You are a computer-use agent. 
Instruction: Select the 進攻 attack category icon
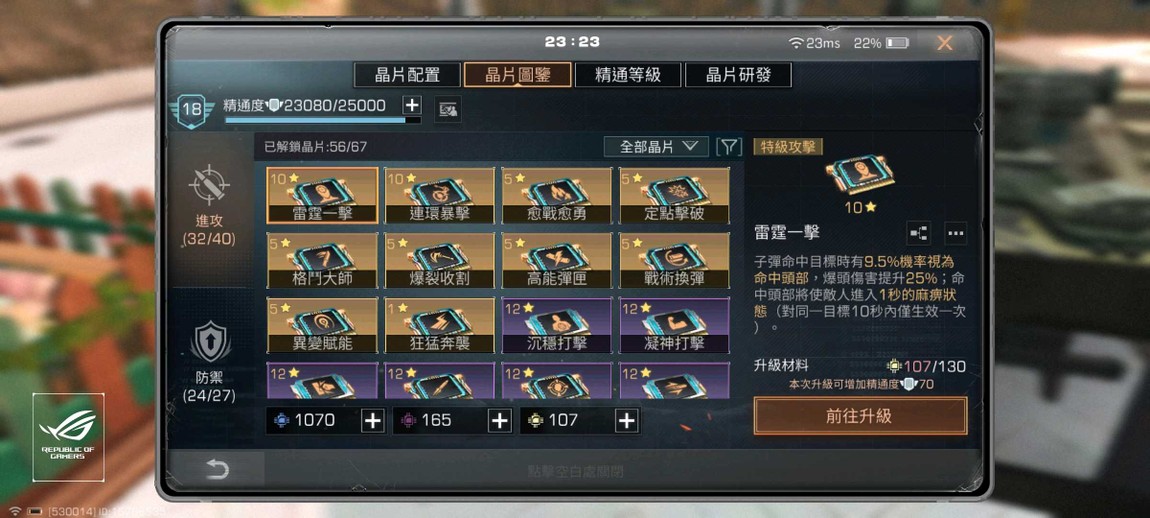pos(210,183)
